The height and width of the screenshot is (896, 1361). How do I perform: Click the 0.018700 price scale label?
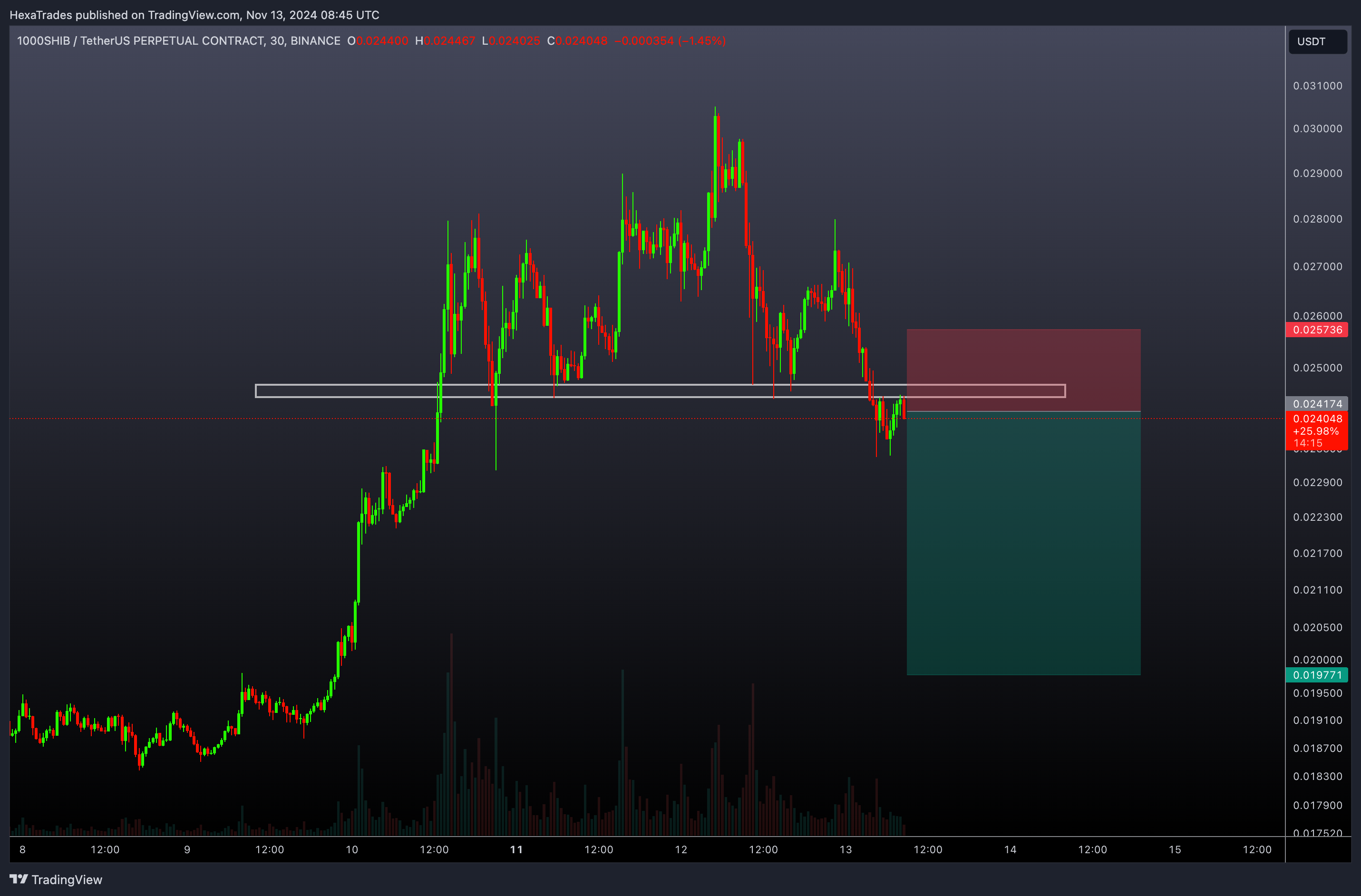(x=1318, y=749)
